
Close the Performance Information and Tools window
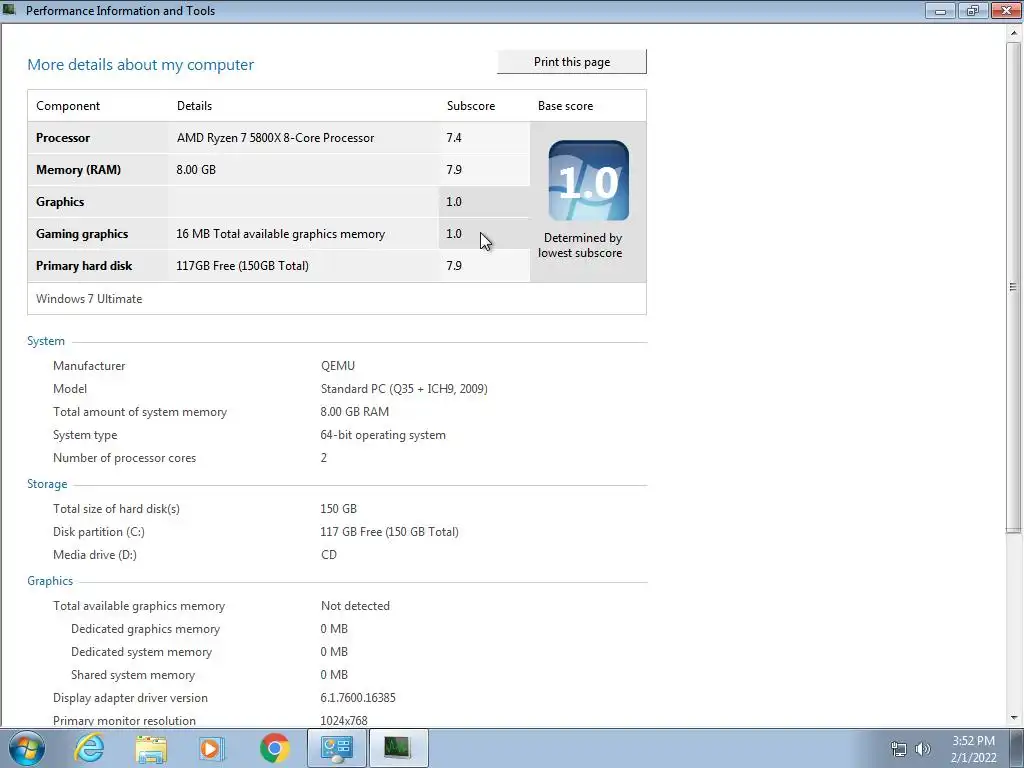click(x=1005, y=10)
